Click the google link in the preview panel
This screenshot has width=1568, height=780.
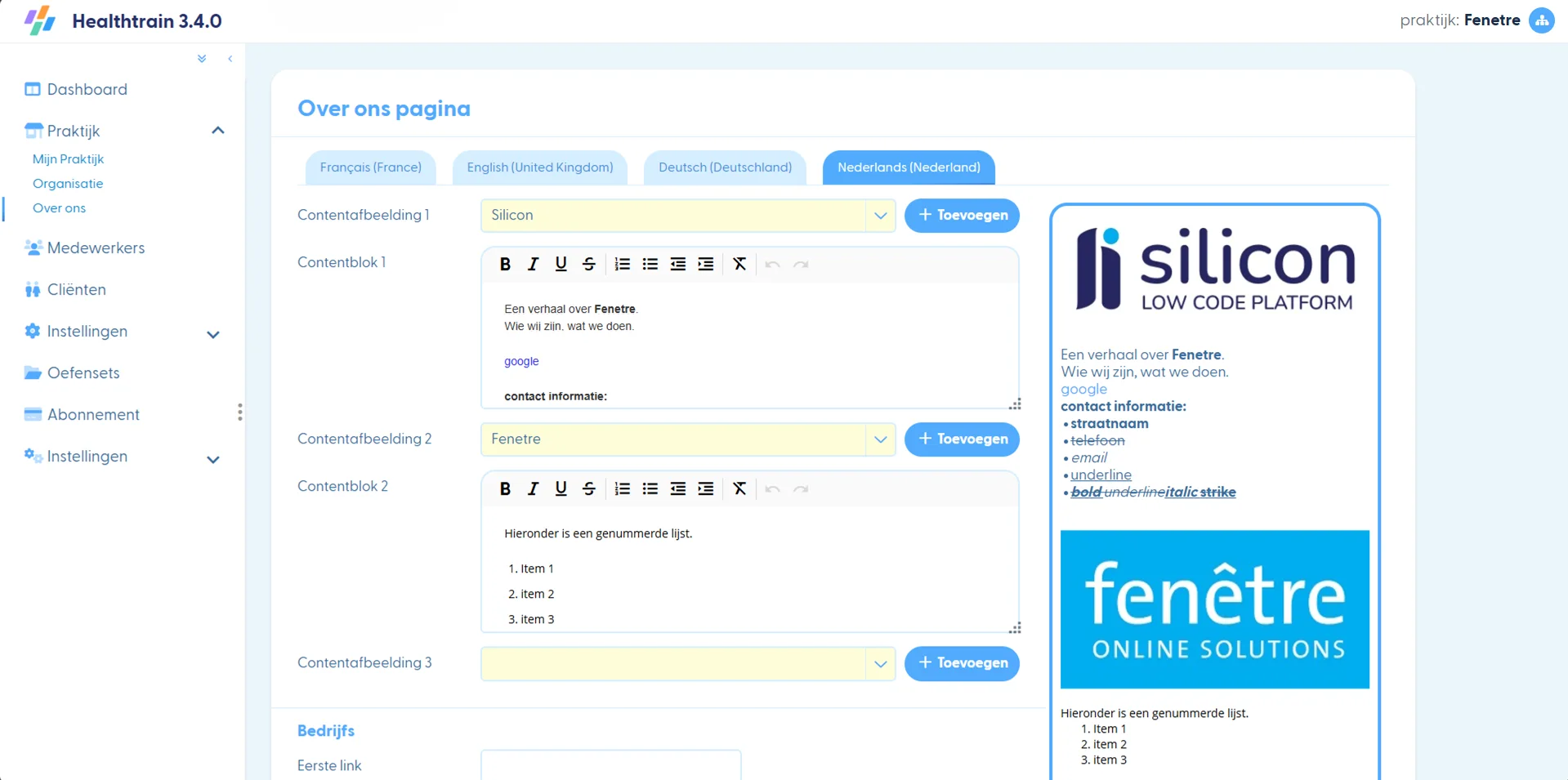[1083, 390]
